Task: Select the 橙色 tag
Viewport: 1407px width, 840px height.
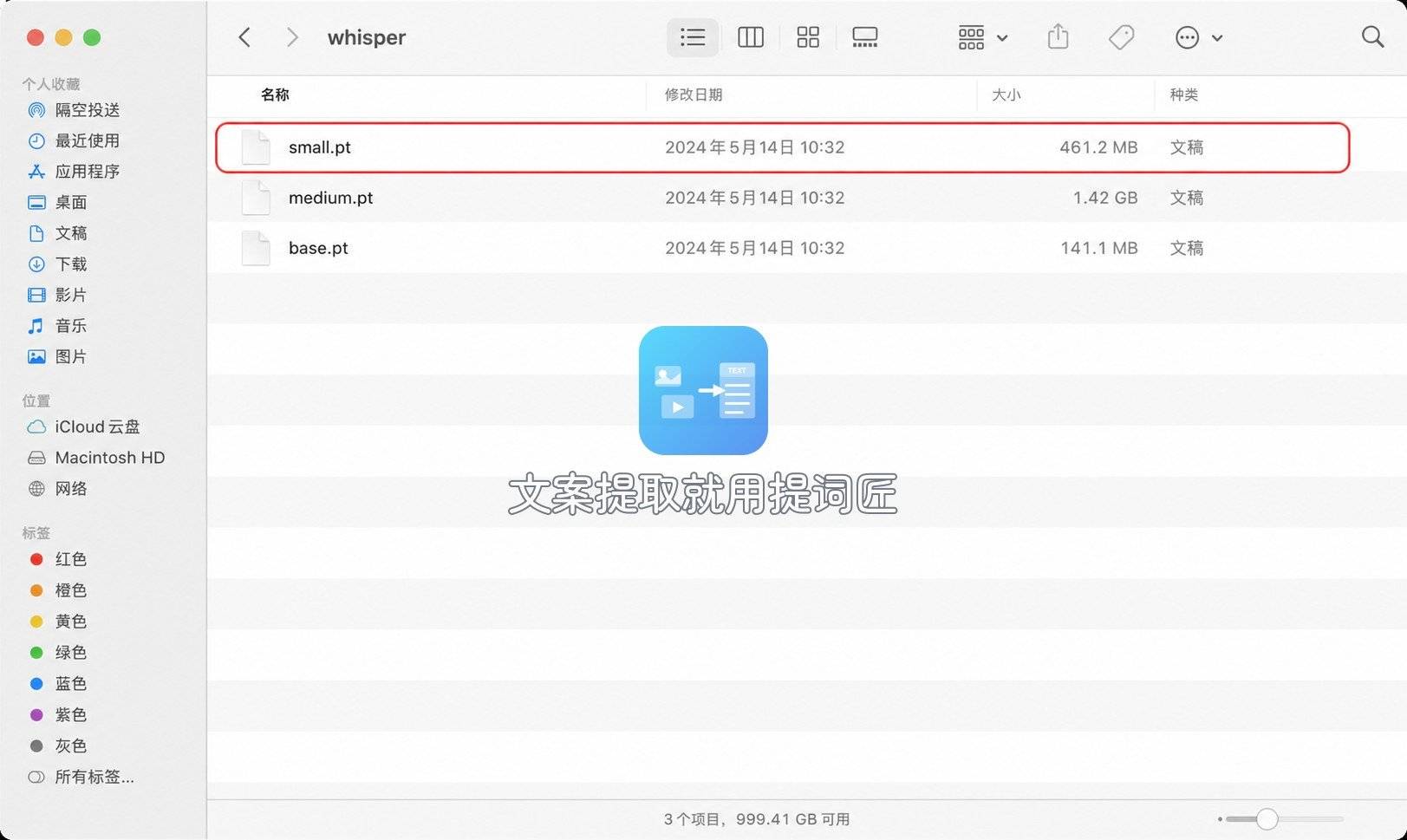Action: pyautogui.click(x=70, y=590)
